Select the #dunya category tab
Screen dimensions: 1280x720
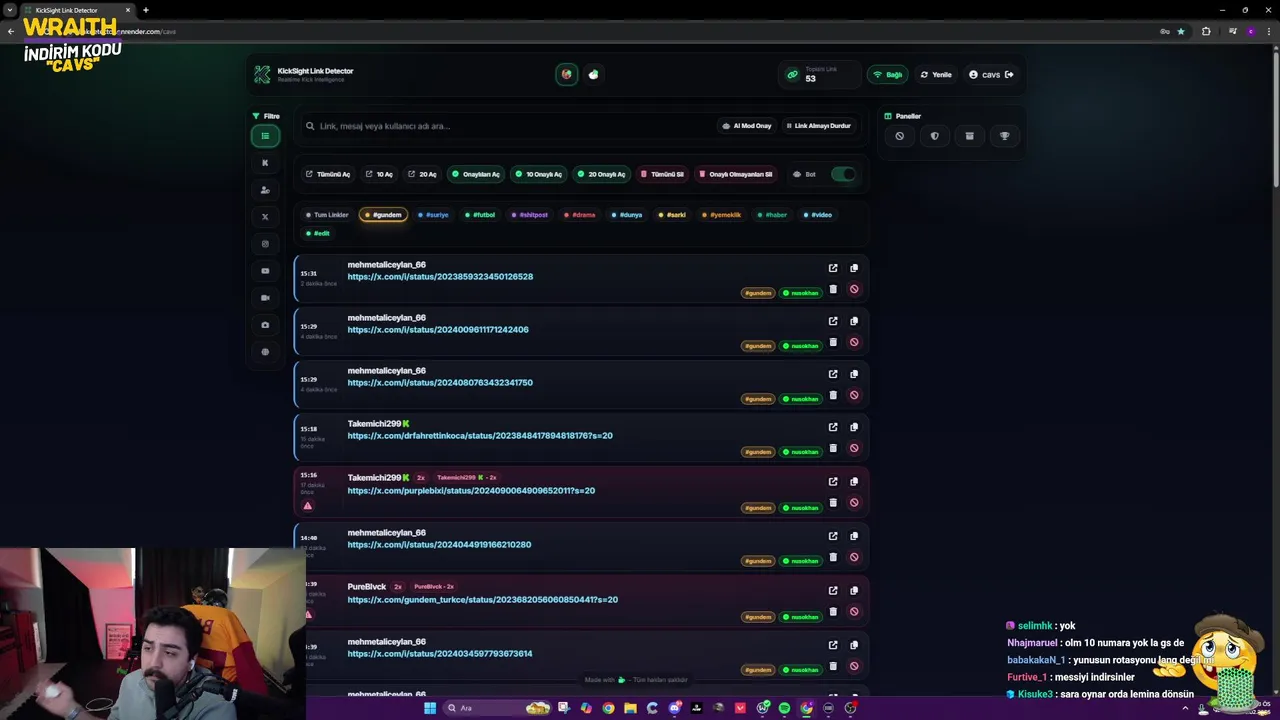point(627,215)
